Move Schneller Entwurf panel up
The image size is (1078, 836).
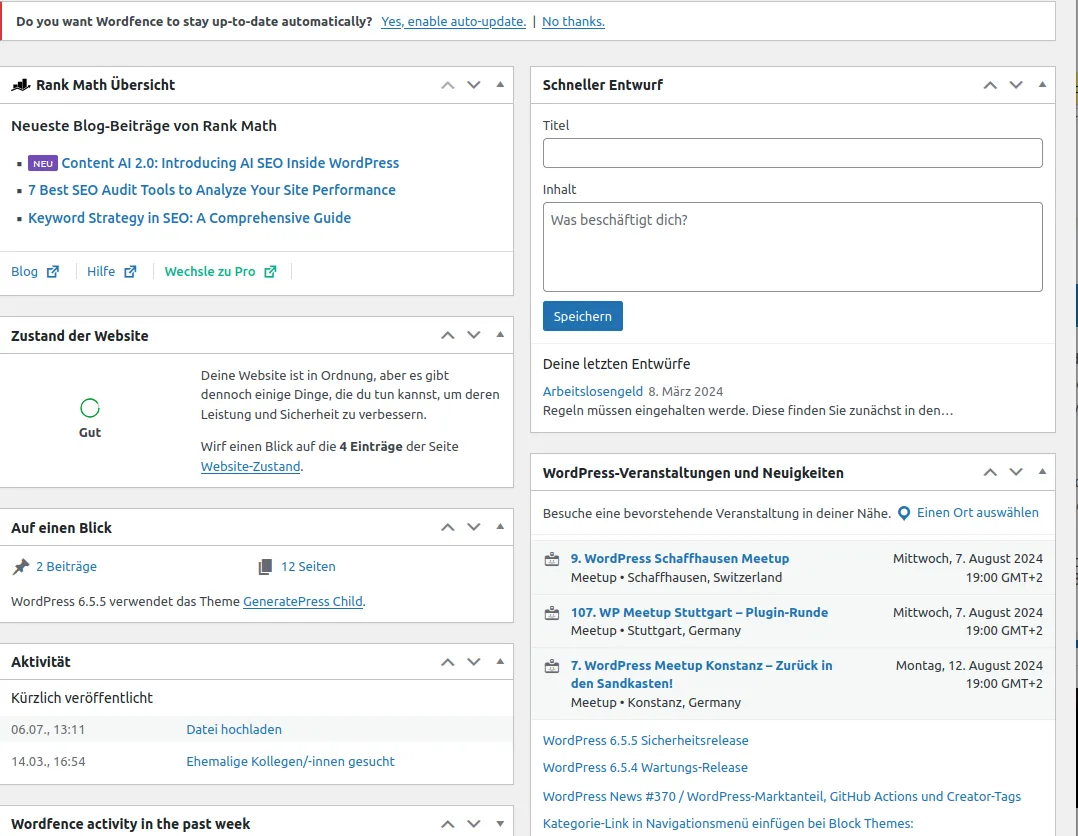[x=990, y=85]
